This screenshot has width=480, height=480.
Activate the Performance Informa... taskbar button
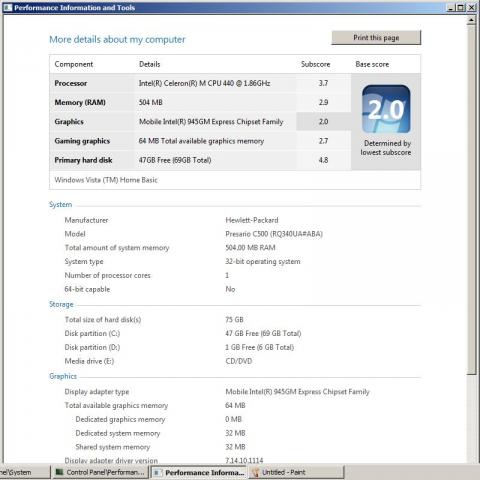pyautogui.click(x=199, y=472)
